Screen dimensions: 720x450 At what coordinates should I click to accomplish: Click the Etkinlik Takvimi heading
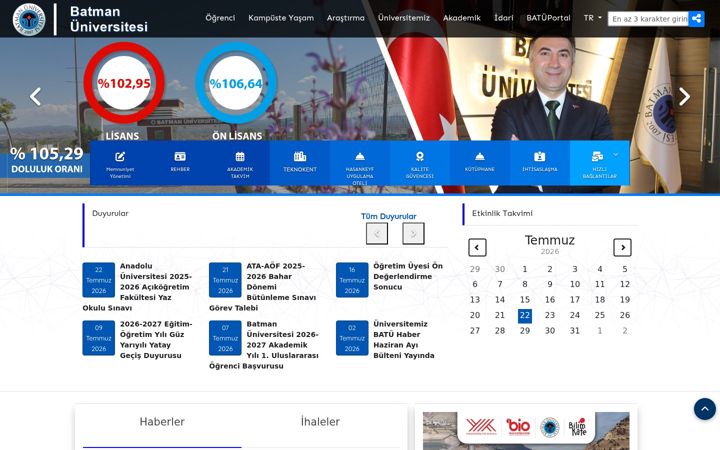pos(502,214)
